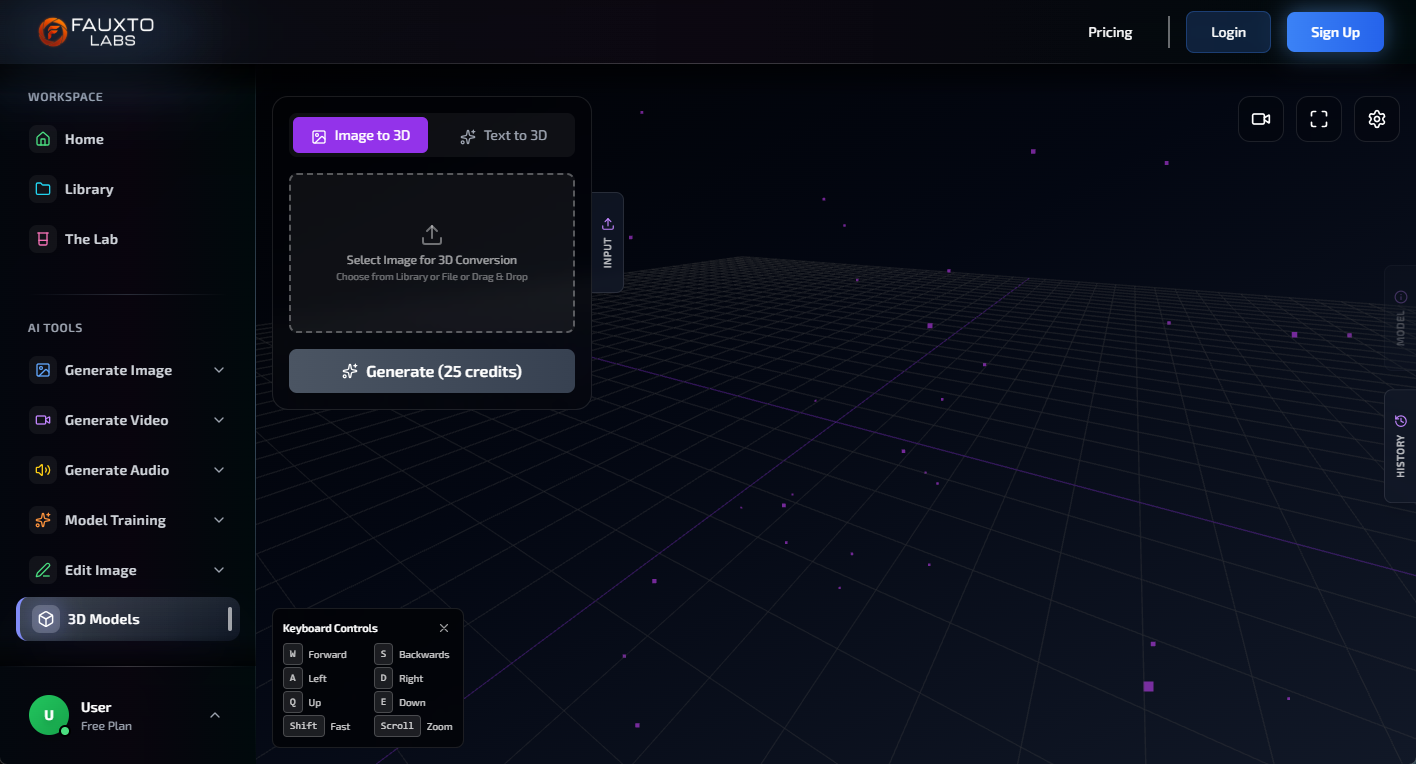Click the Generate Image icon
Viewport: 1416px width, 764px height.
pyautogui.click(x=43, y=370)
